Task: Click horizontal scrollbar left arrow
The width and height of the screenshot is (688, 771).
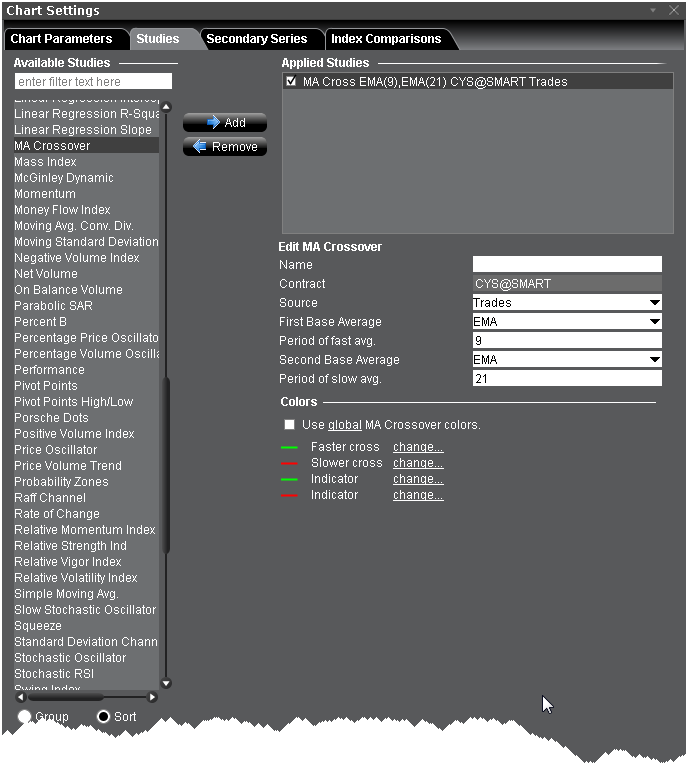Action: (x=21, y=697)
